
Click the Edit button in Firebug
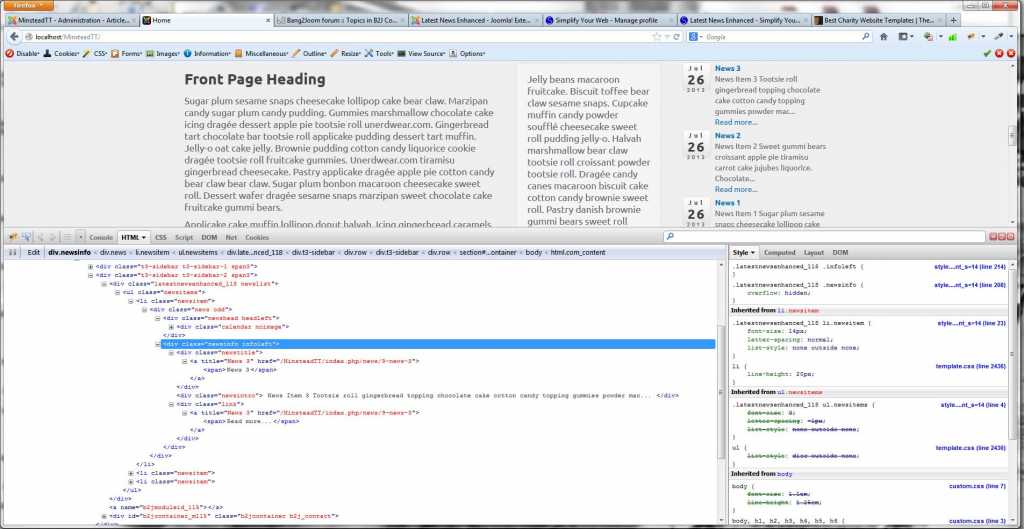coord(34,253)
